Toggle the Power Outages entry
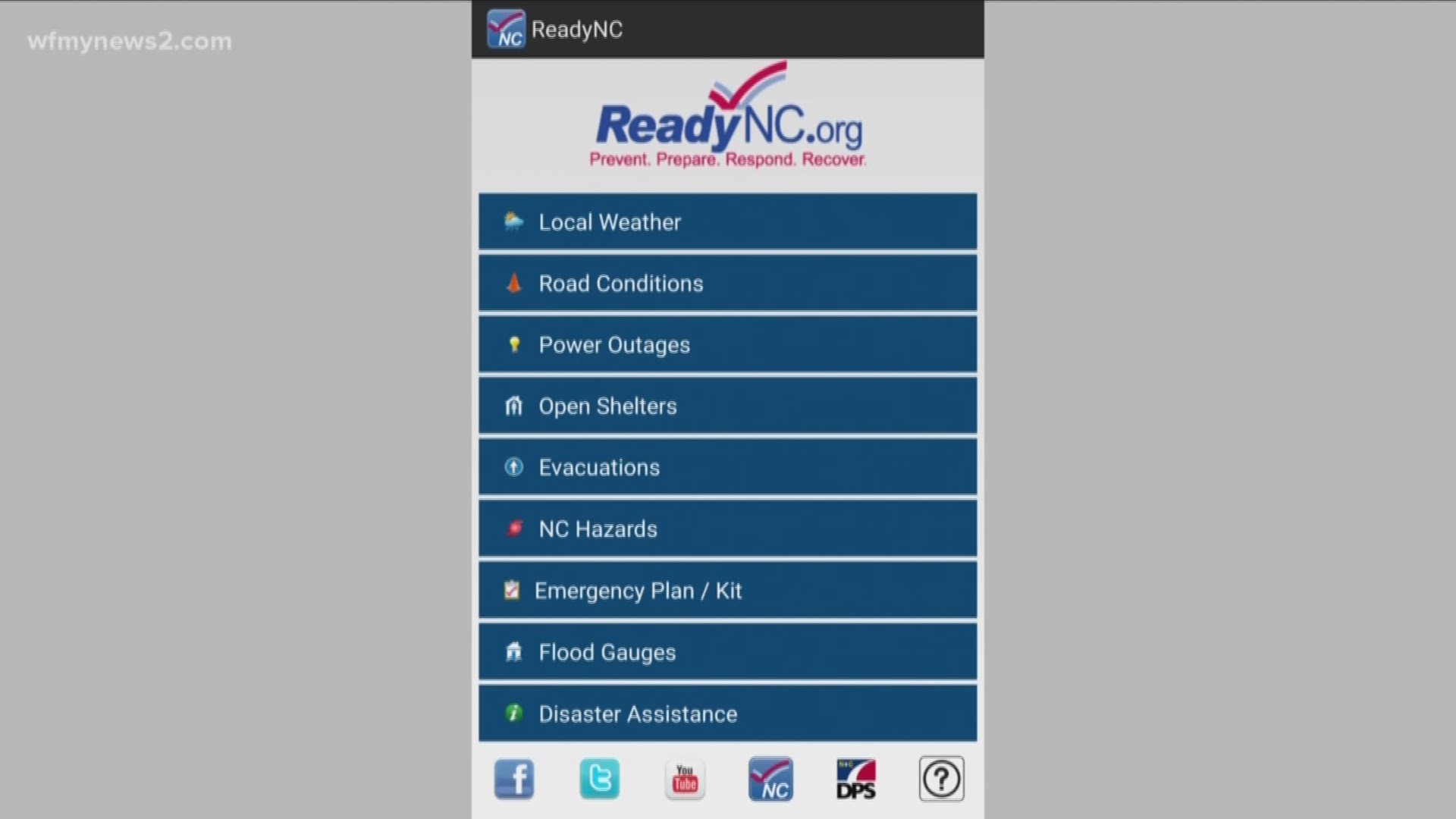Screen dimensions: 1456x819 click(728, 345)
